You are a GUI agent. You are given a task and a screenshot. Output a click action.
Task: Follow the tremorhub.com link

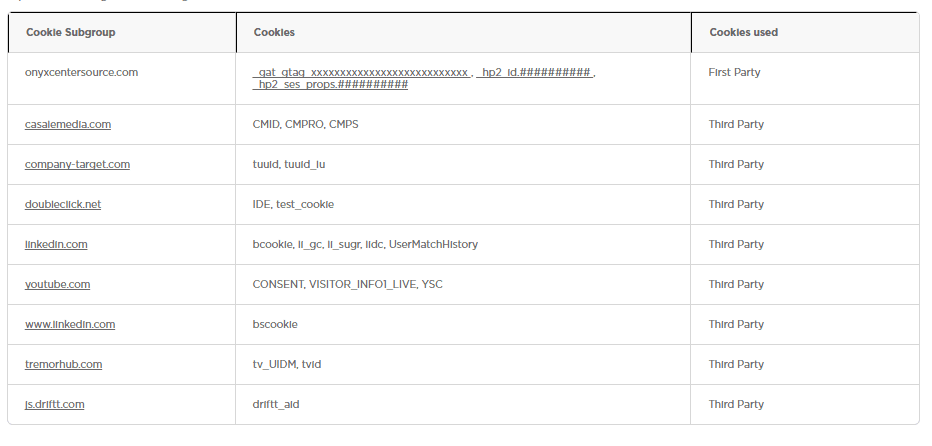[63, 365]
